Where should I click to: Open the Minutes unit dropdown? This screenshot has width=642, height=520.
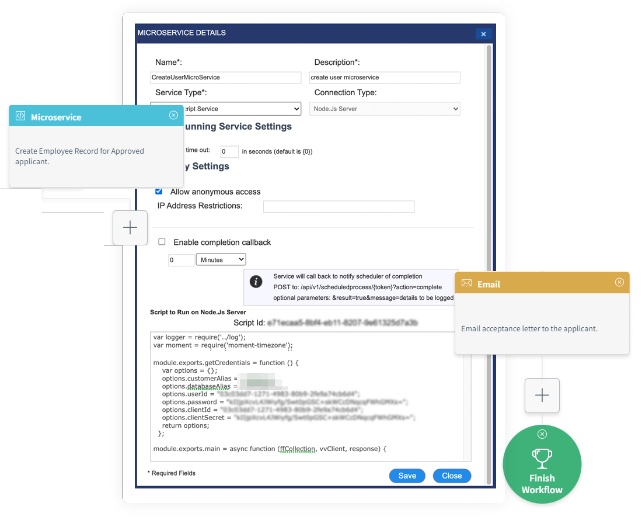coord(221,260)
